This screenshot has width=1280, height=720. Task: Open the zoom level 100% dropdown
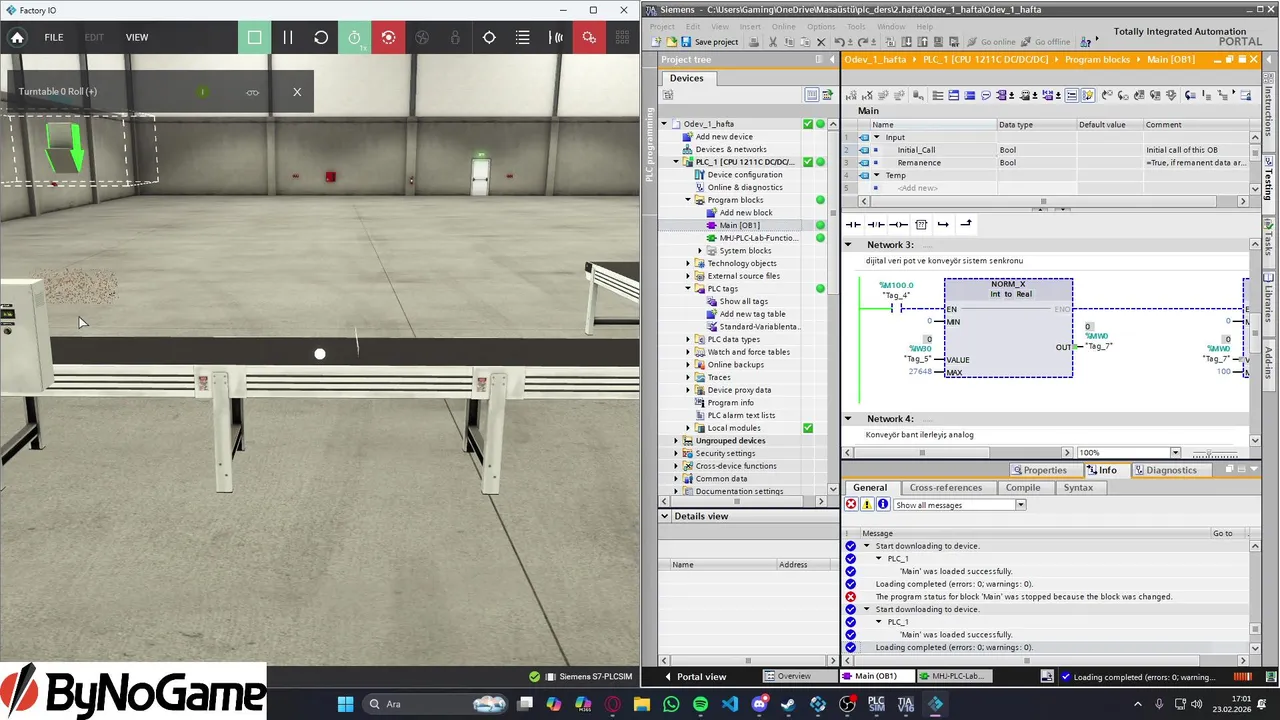click(1175, 453)
